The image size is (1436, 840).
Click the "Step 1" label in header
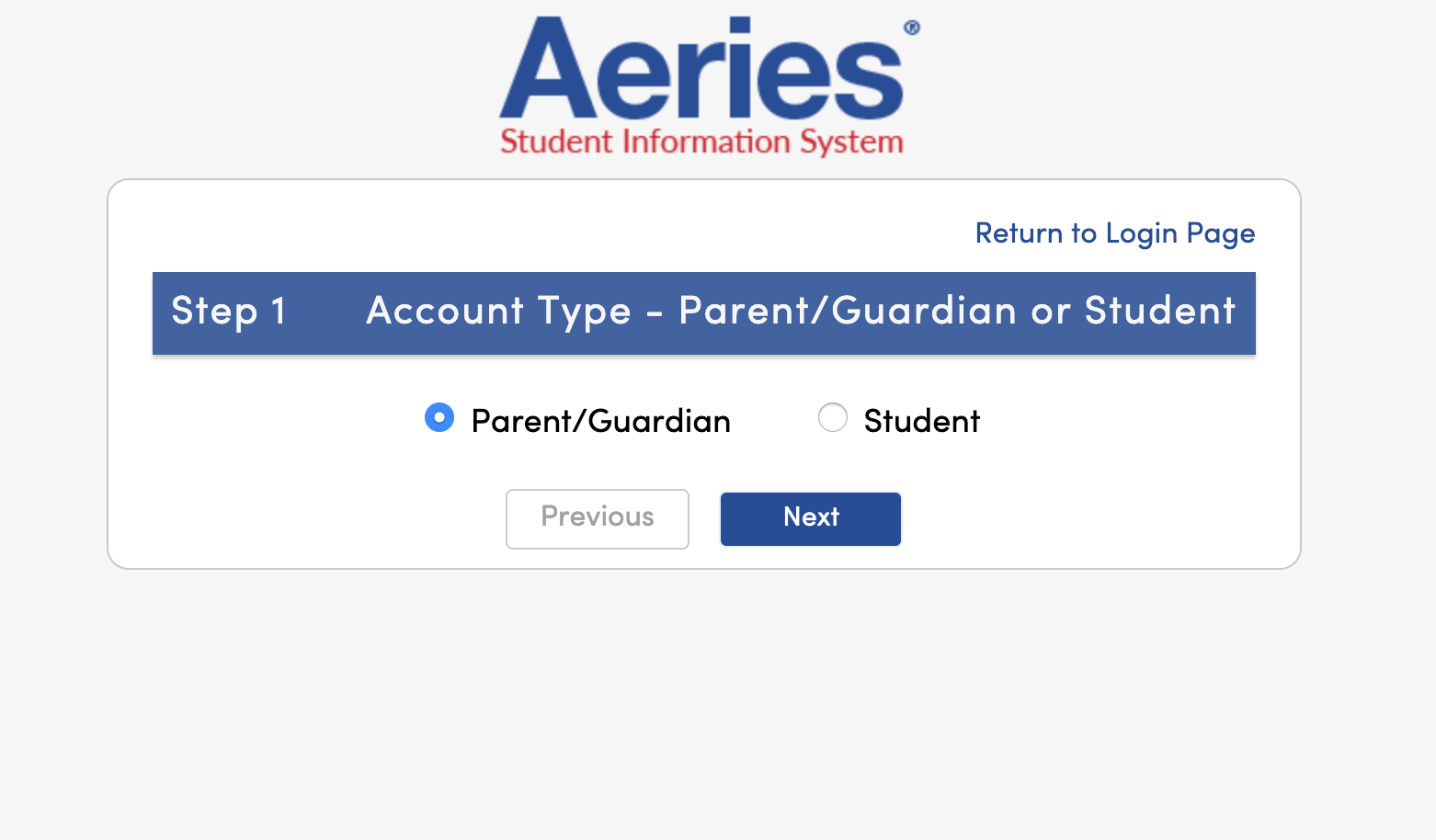[x=229, y=312]
